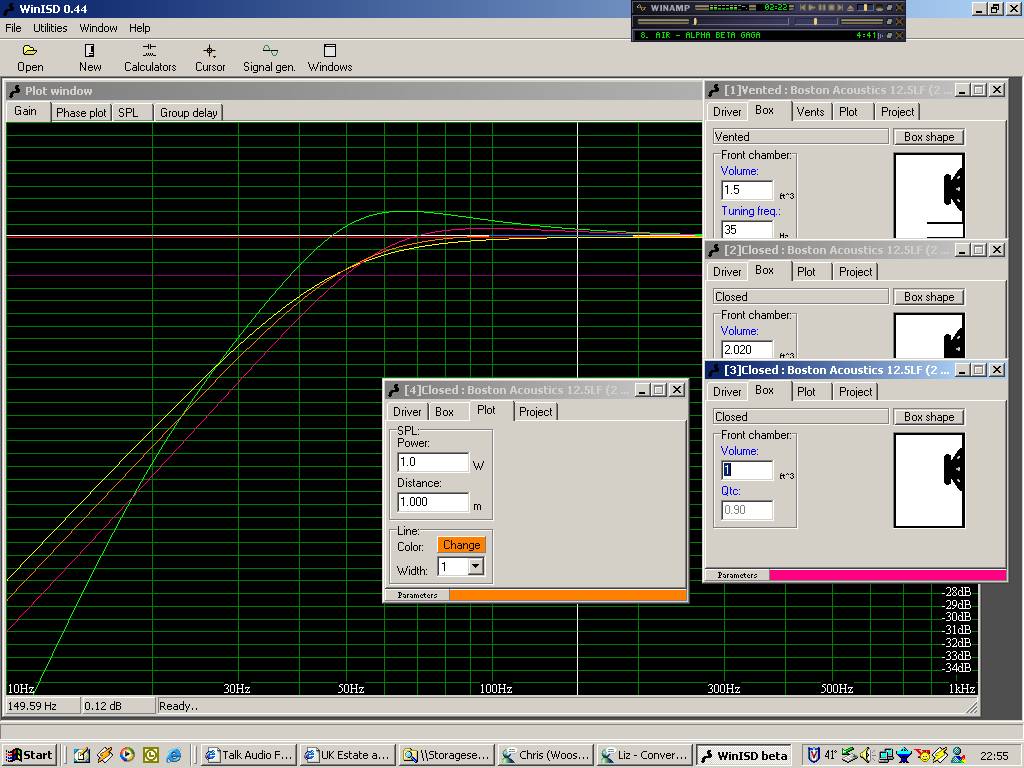The image size is (1024, 768).
Task: Click the Open toolbar icon
Action: pyautogui.click(x=30, y=57)
